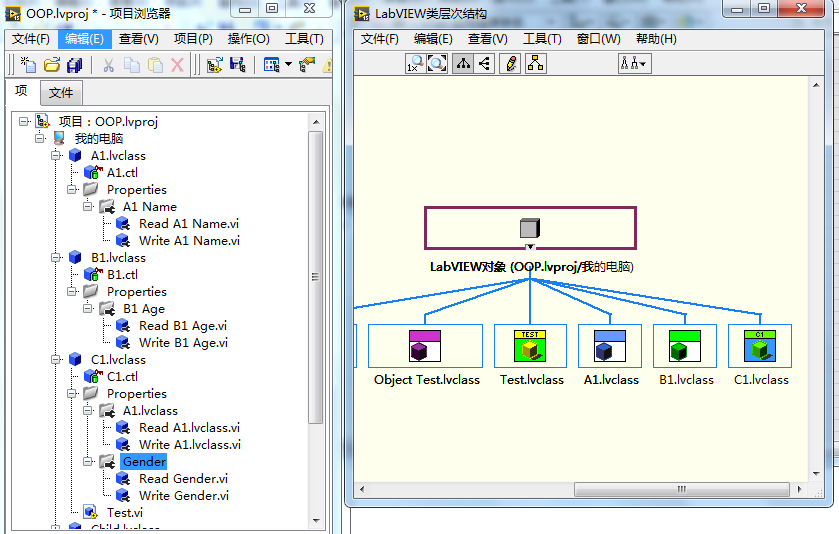The width and height of the screenshot is (839, 534).
Task: Open 工具(T) menu in project browser
Action: click(x=304, y=39)
